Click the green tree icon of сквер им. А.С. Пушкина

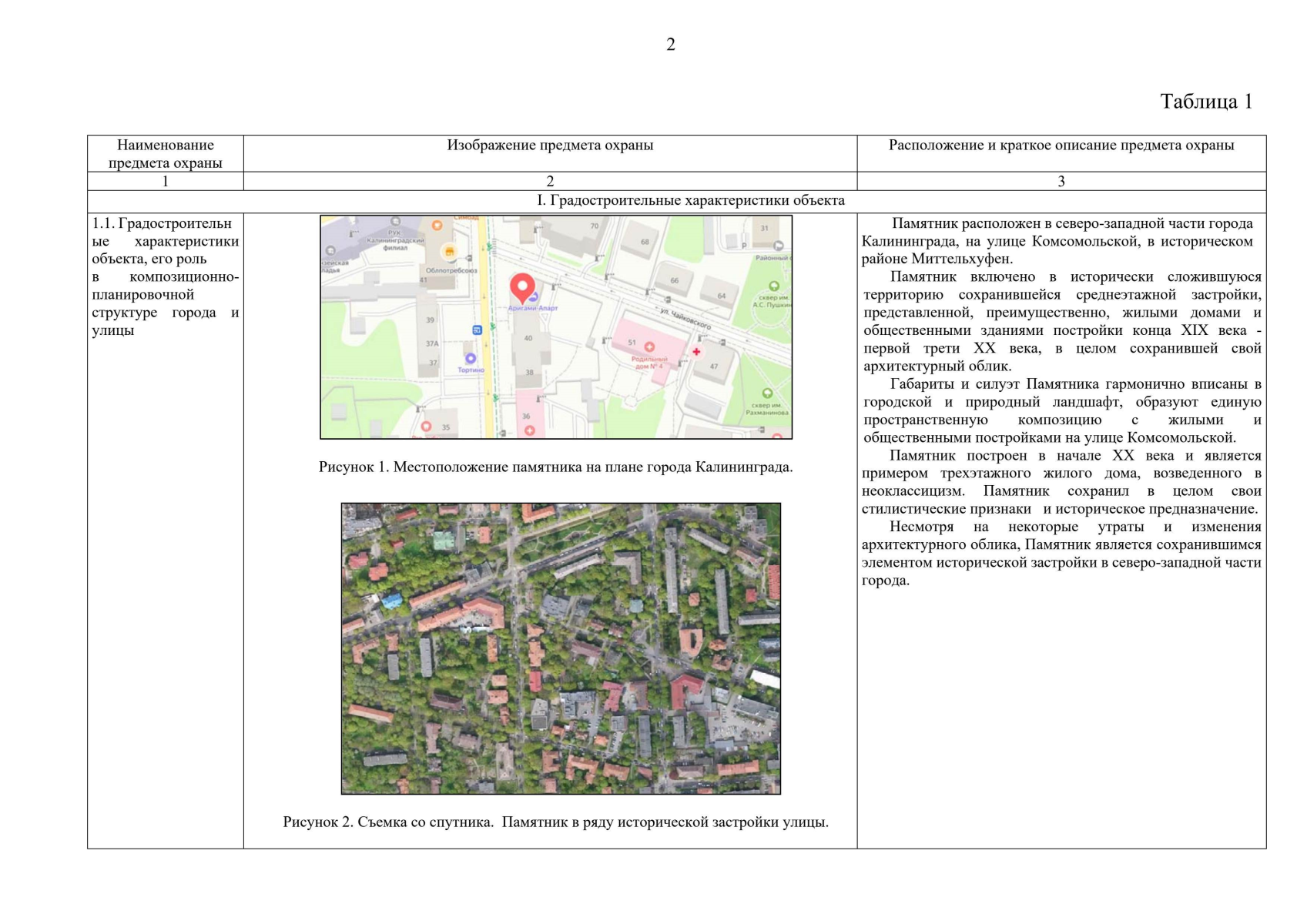pyautogui.click(x=774, y=286)
